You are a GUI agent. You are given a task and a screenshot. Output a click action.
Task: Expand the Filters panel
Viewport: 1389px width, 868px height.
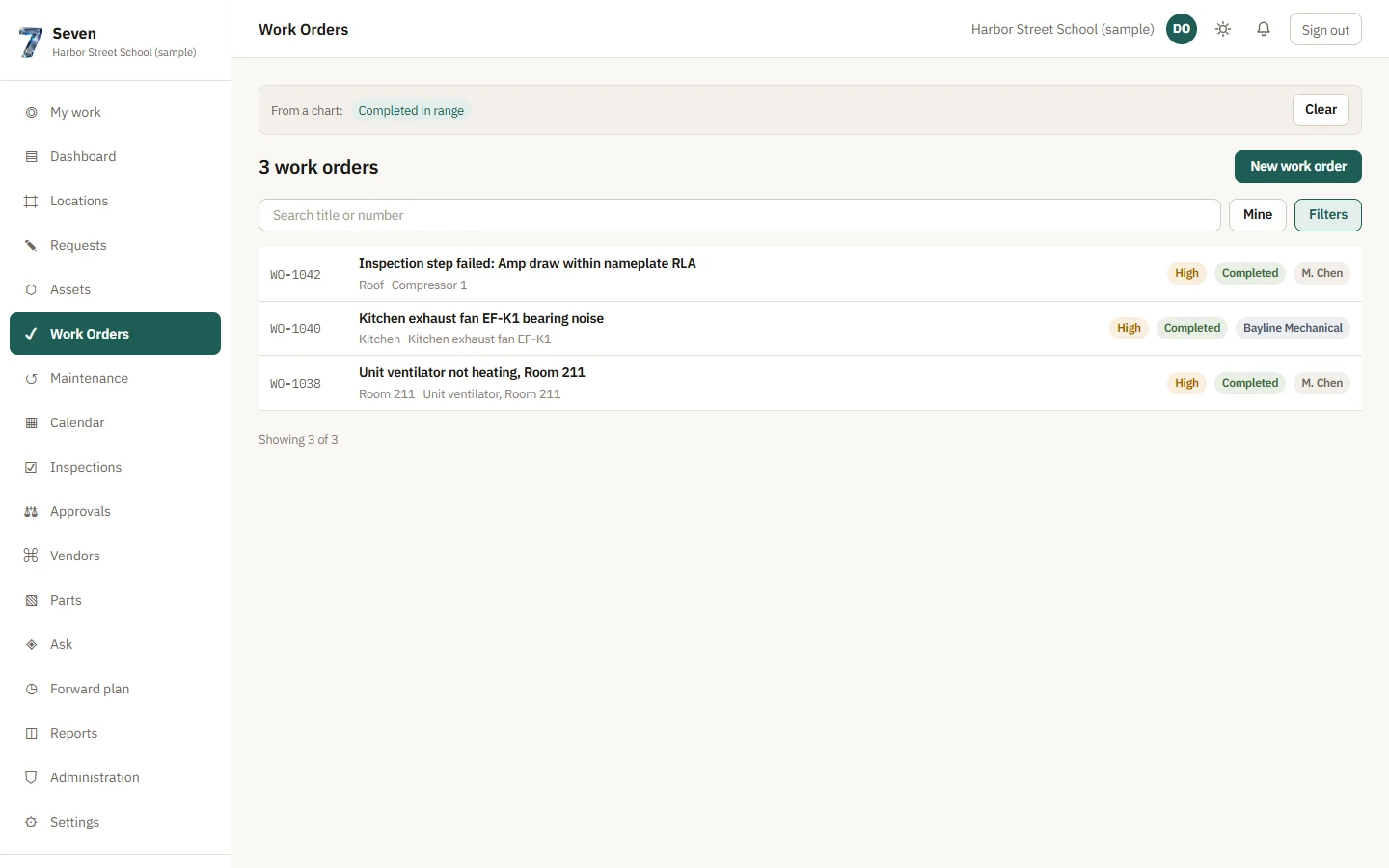pos(1328,215)
